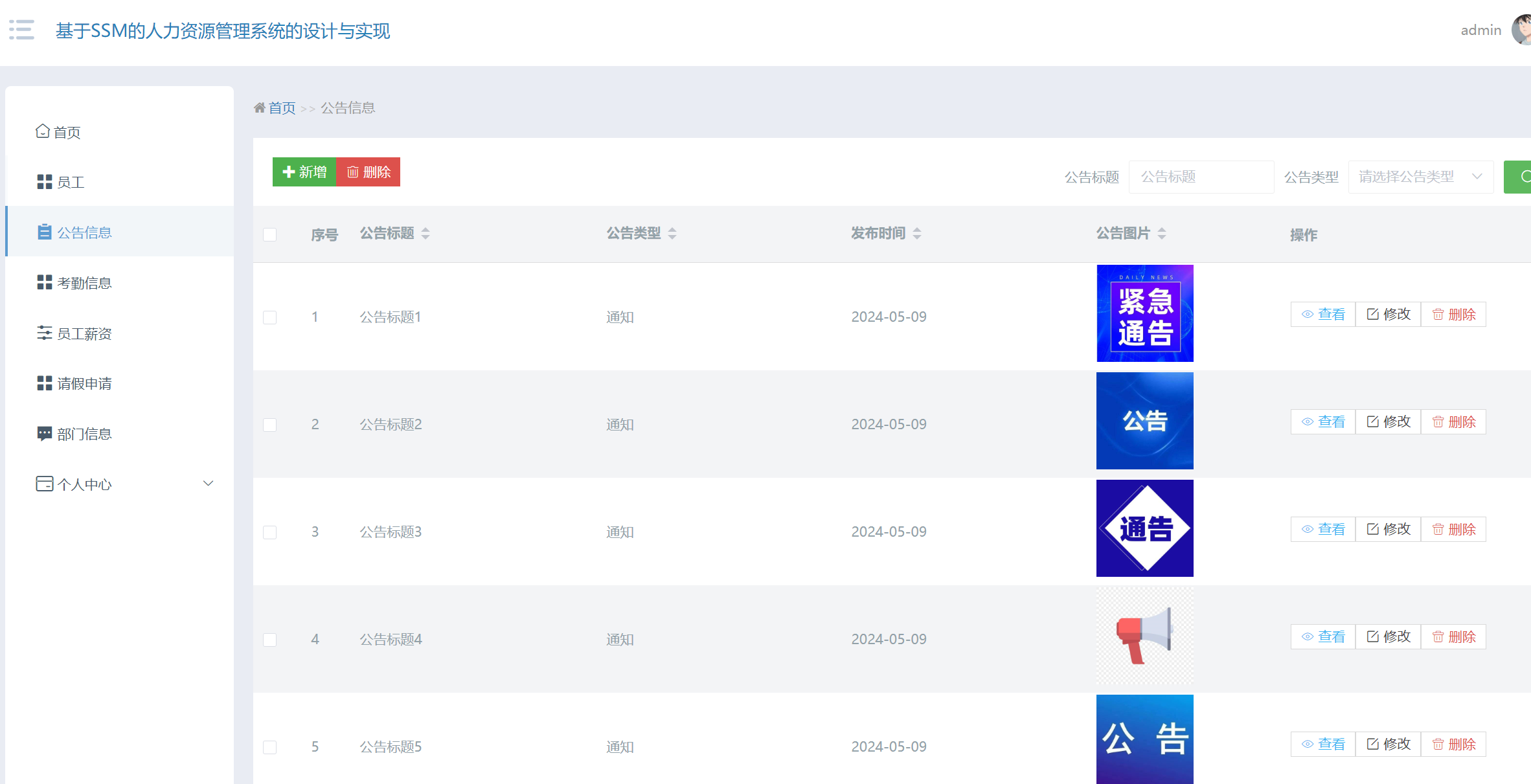Check the checkbox for 公告标题2 row

(270, 424)
